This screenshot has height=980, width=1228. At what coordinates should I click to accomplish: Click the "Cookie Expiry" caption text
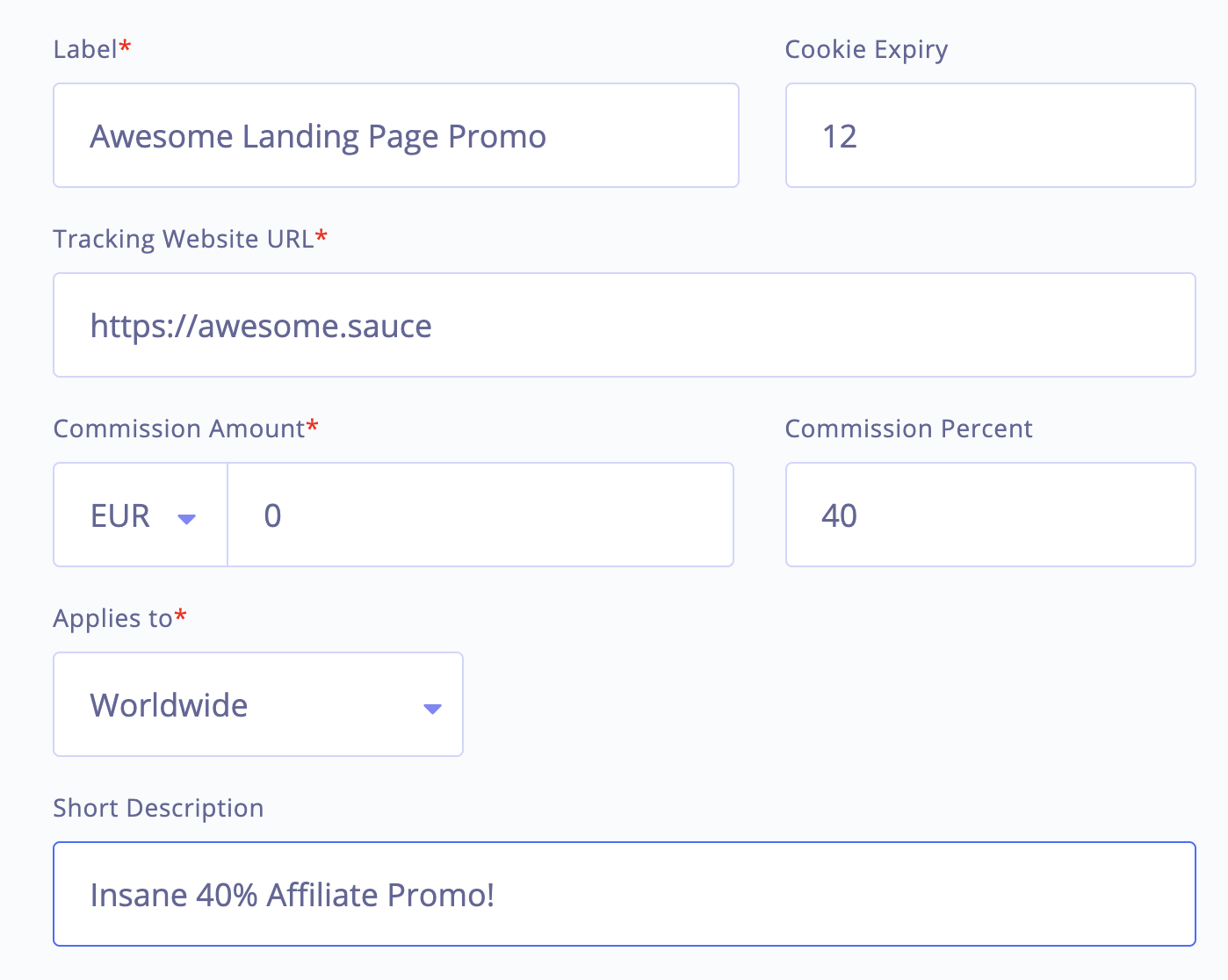[866, 49]
